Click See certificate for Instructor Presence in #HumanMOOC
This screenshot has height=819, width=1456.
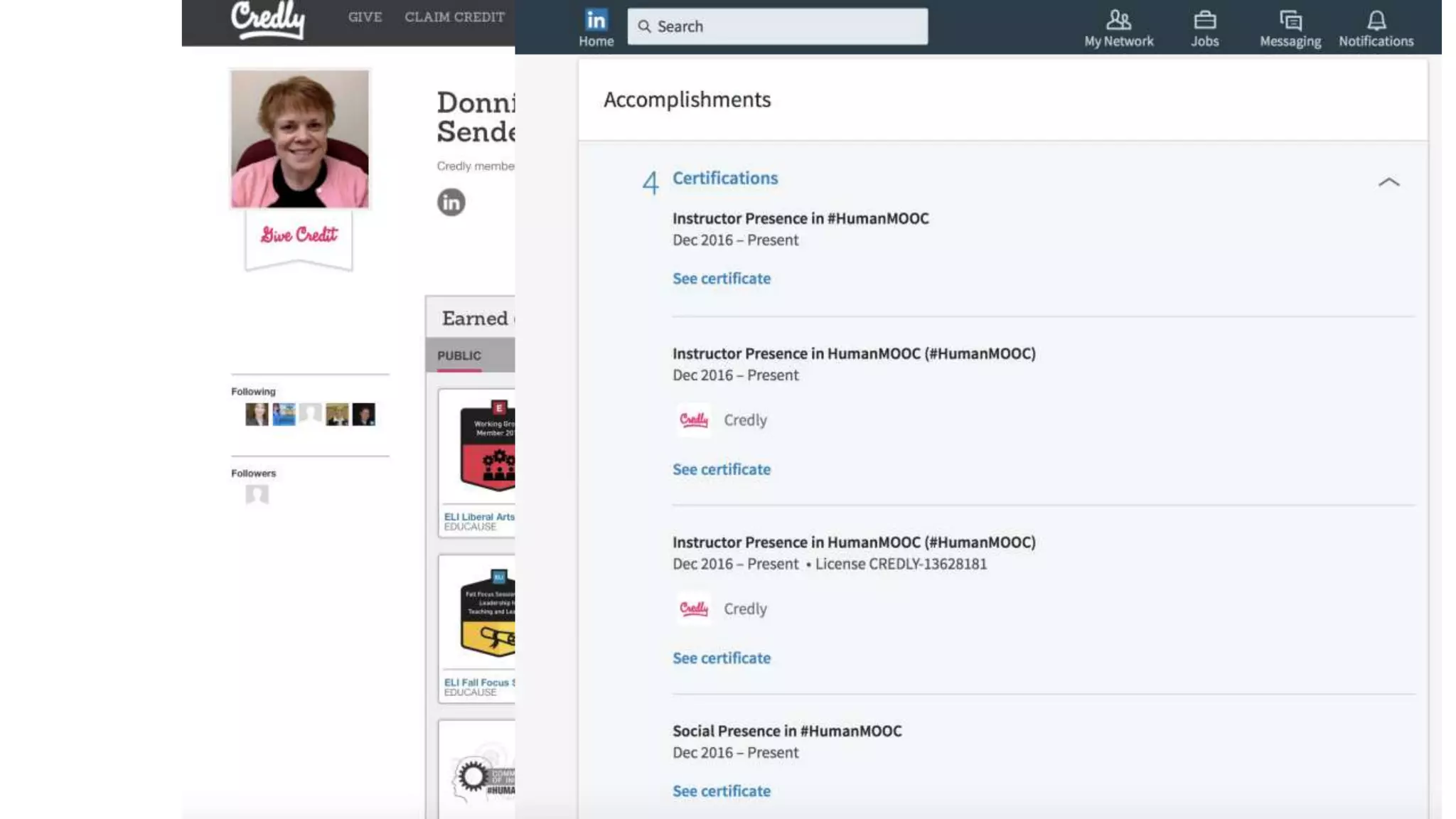point(722,279)
